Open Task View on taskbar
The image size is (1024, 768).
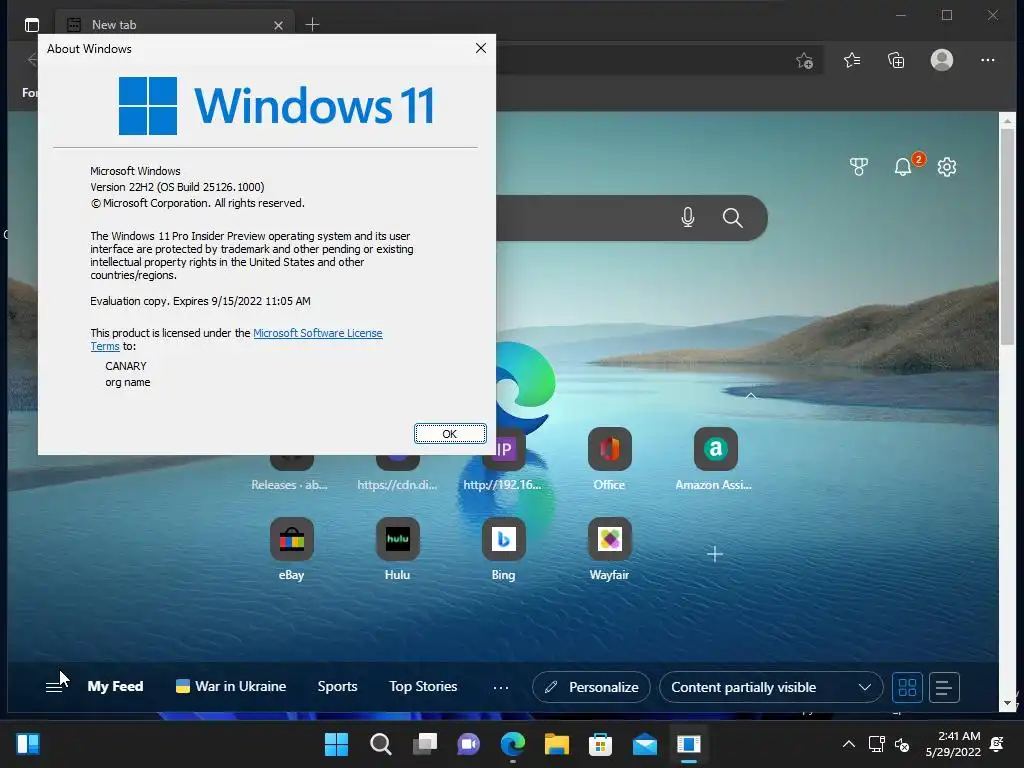tap(424, 744)
